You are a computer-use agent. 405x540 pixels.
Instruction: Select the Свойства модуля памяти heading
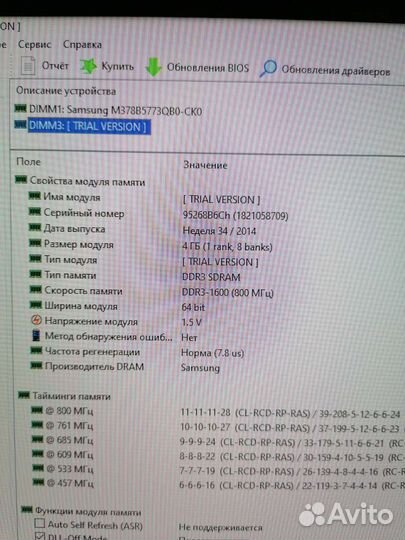(x=87, y=181)
